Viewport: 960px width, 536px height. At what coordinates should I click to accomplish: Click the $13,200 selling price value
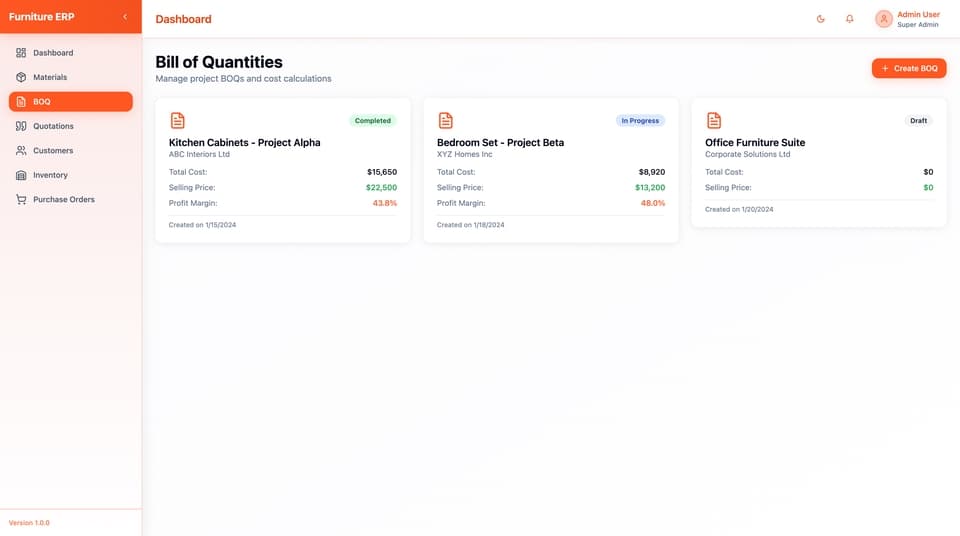pyautogui.click(x=650, y=187)
